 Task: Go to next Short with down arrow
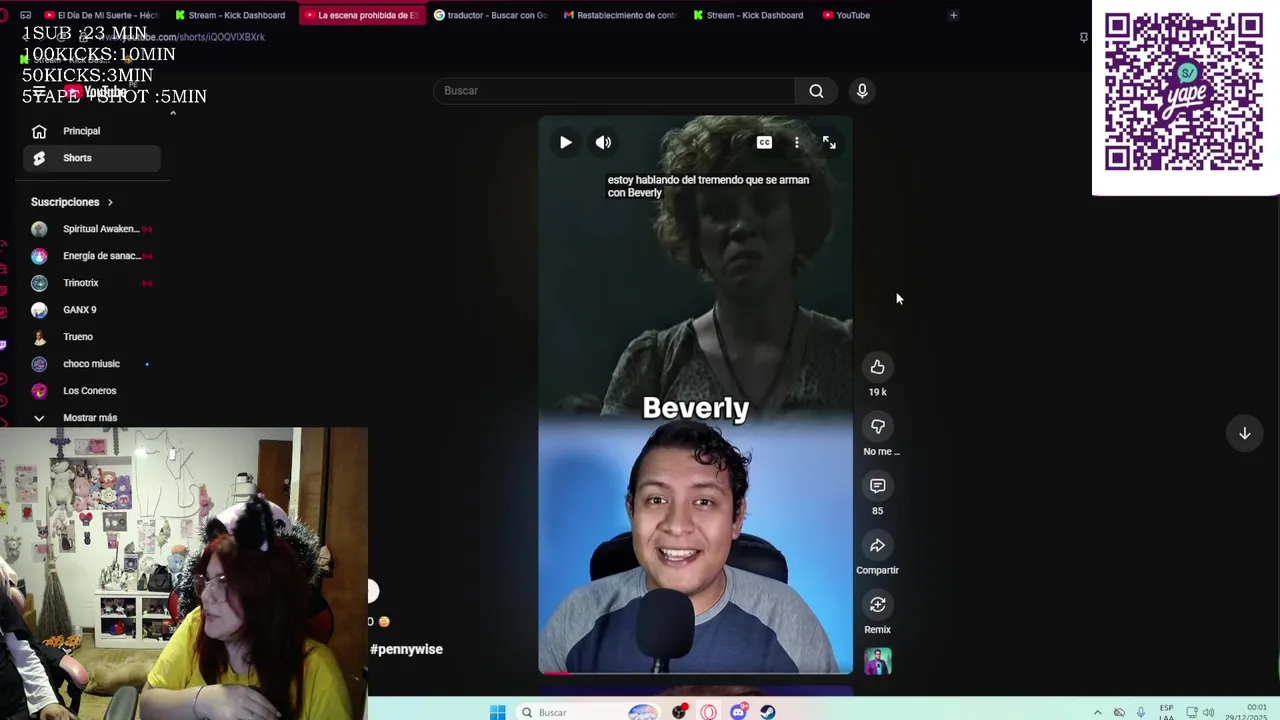[x=1245, y=433]
